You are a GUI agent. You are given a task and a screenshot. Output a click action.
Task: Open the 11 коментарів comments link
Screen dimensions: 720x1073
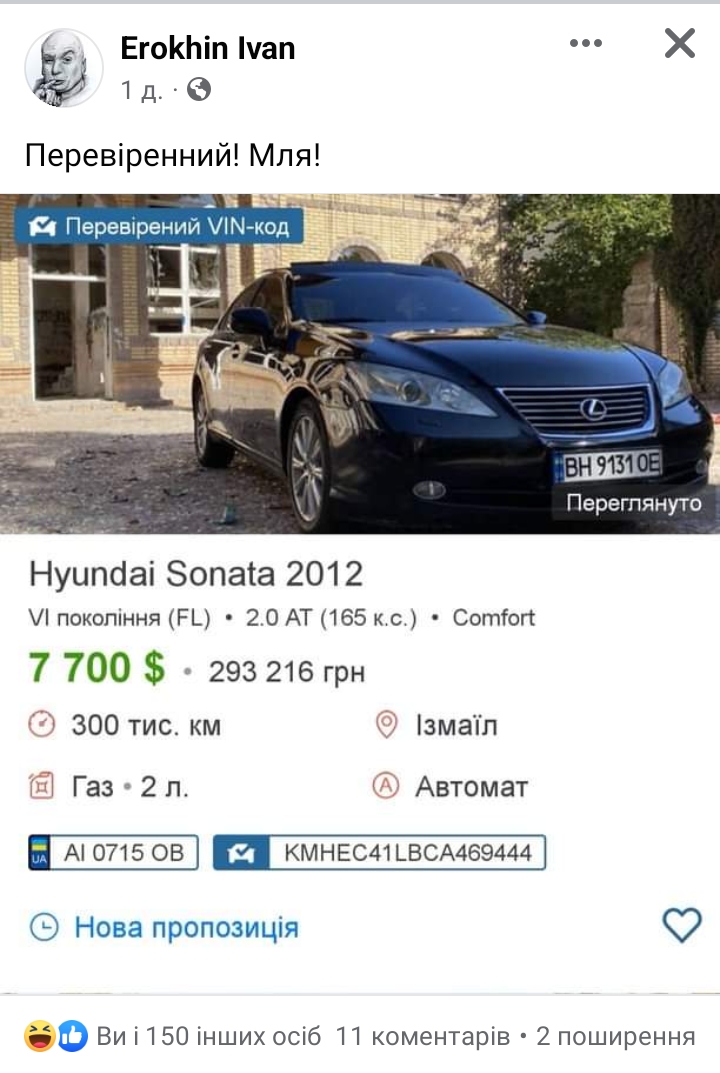click(x=422, y=1036)
